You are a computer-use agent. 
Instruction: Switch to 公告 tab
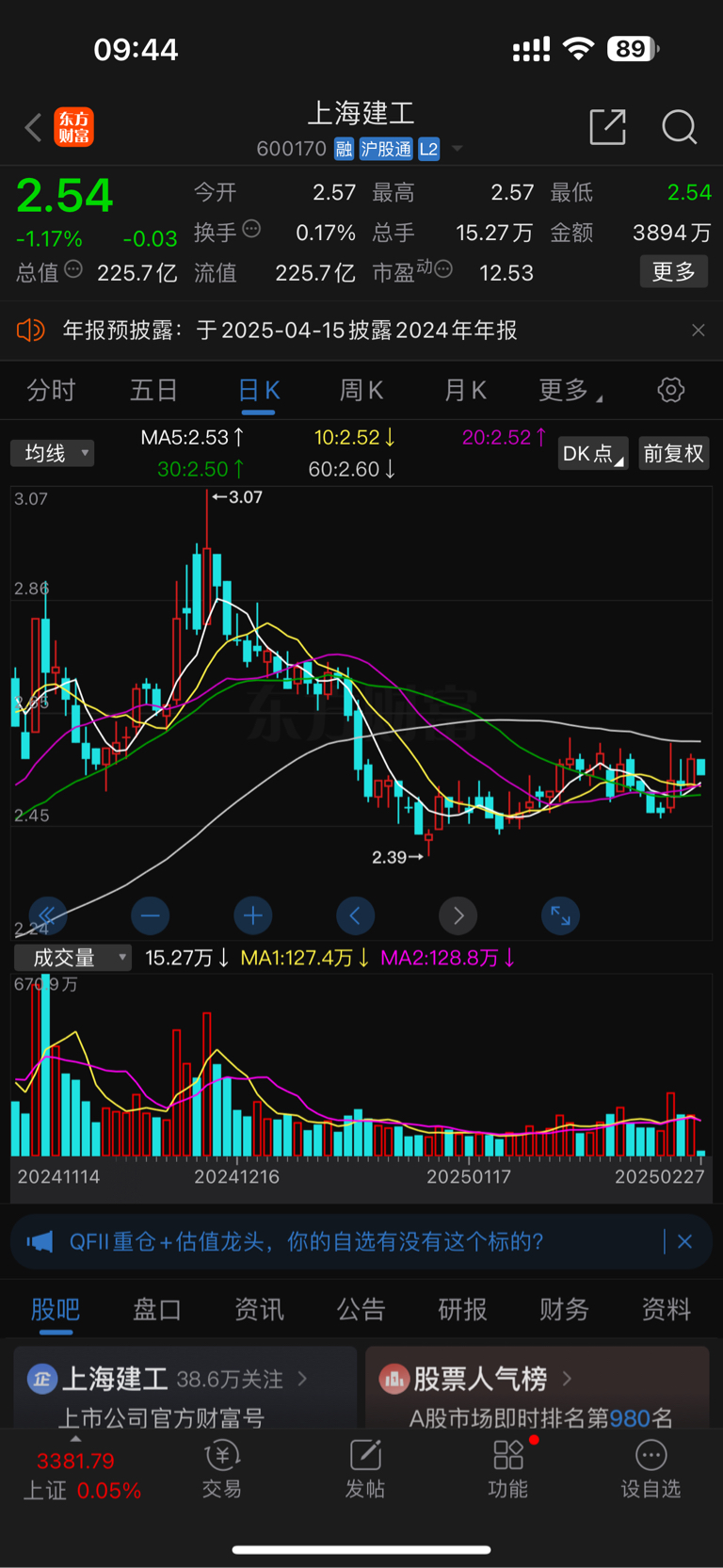click(361, 1309)
